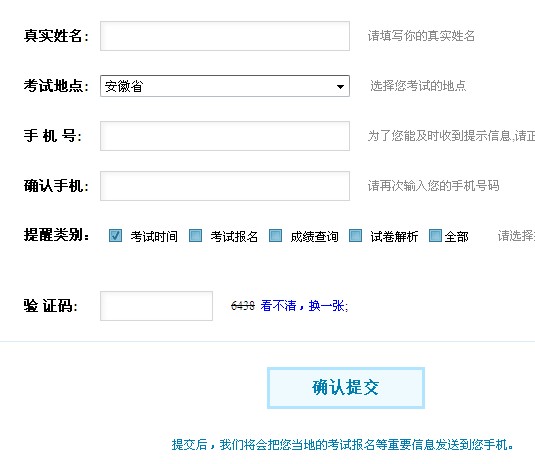Click the captcha code image

point(243,305)
